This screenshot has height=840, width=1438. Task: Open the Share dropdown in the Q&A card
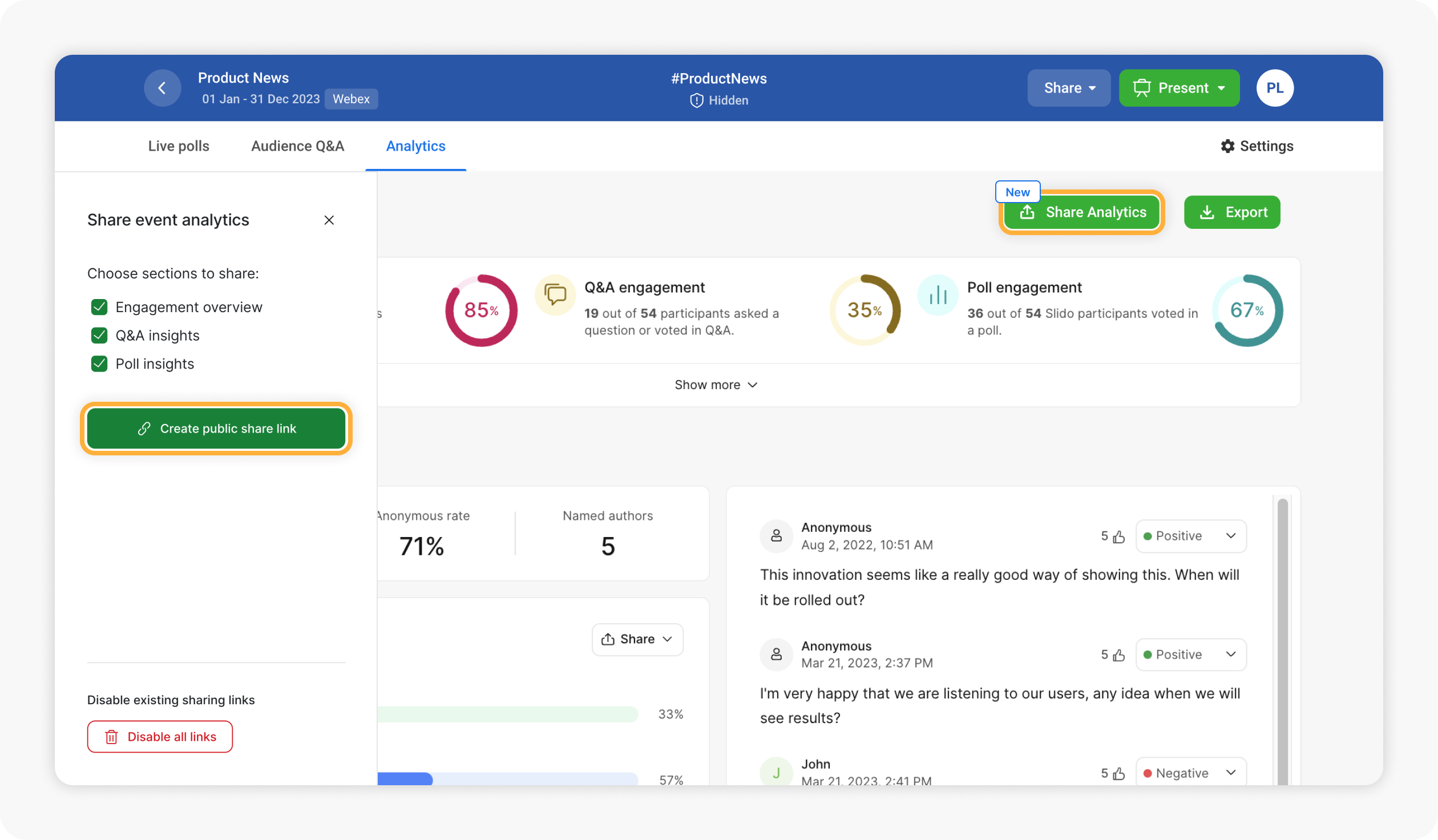[x=637, y=639]
